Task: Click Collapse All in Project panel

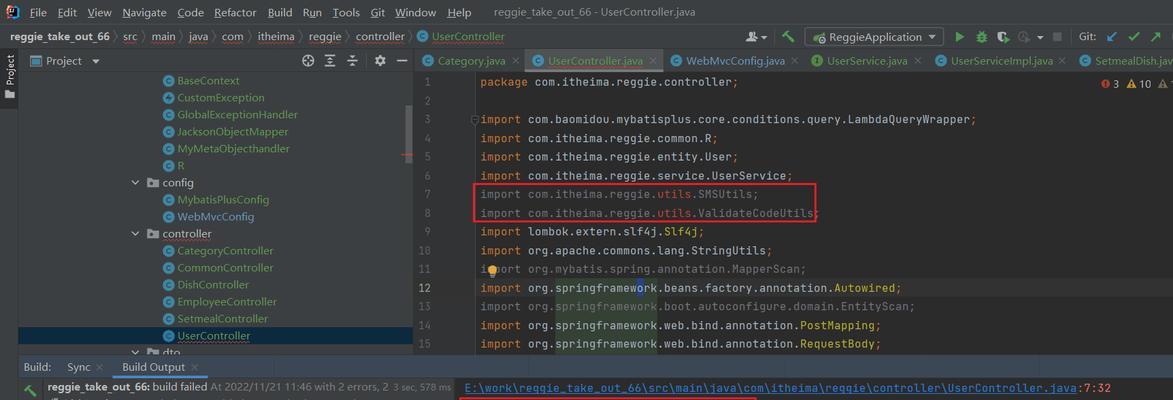Action: pos(352,61)
